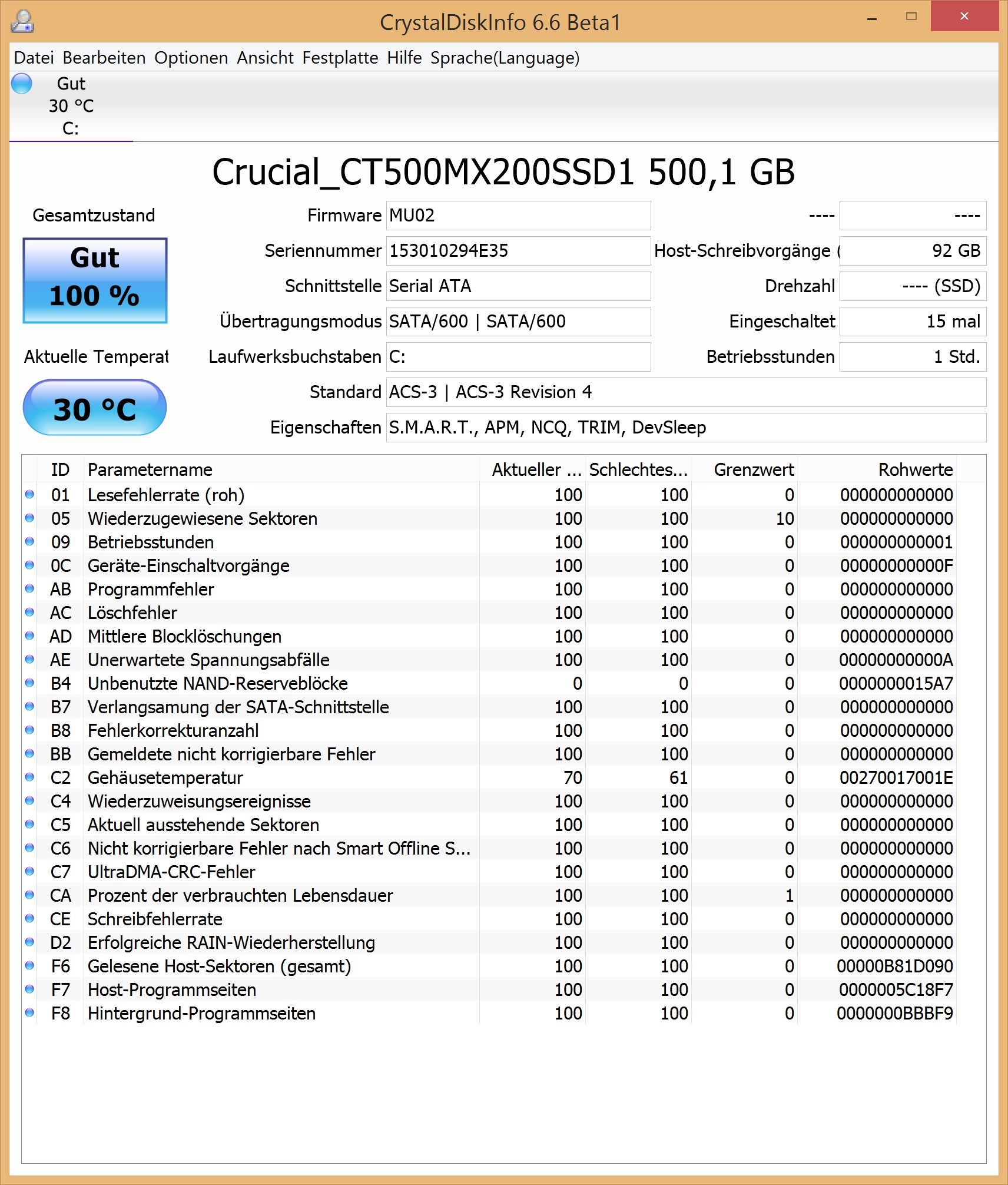Click the Host-Schreibvorgänge value 92 GB
The image size is (1008, 1185).
(913, 251)
